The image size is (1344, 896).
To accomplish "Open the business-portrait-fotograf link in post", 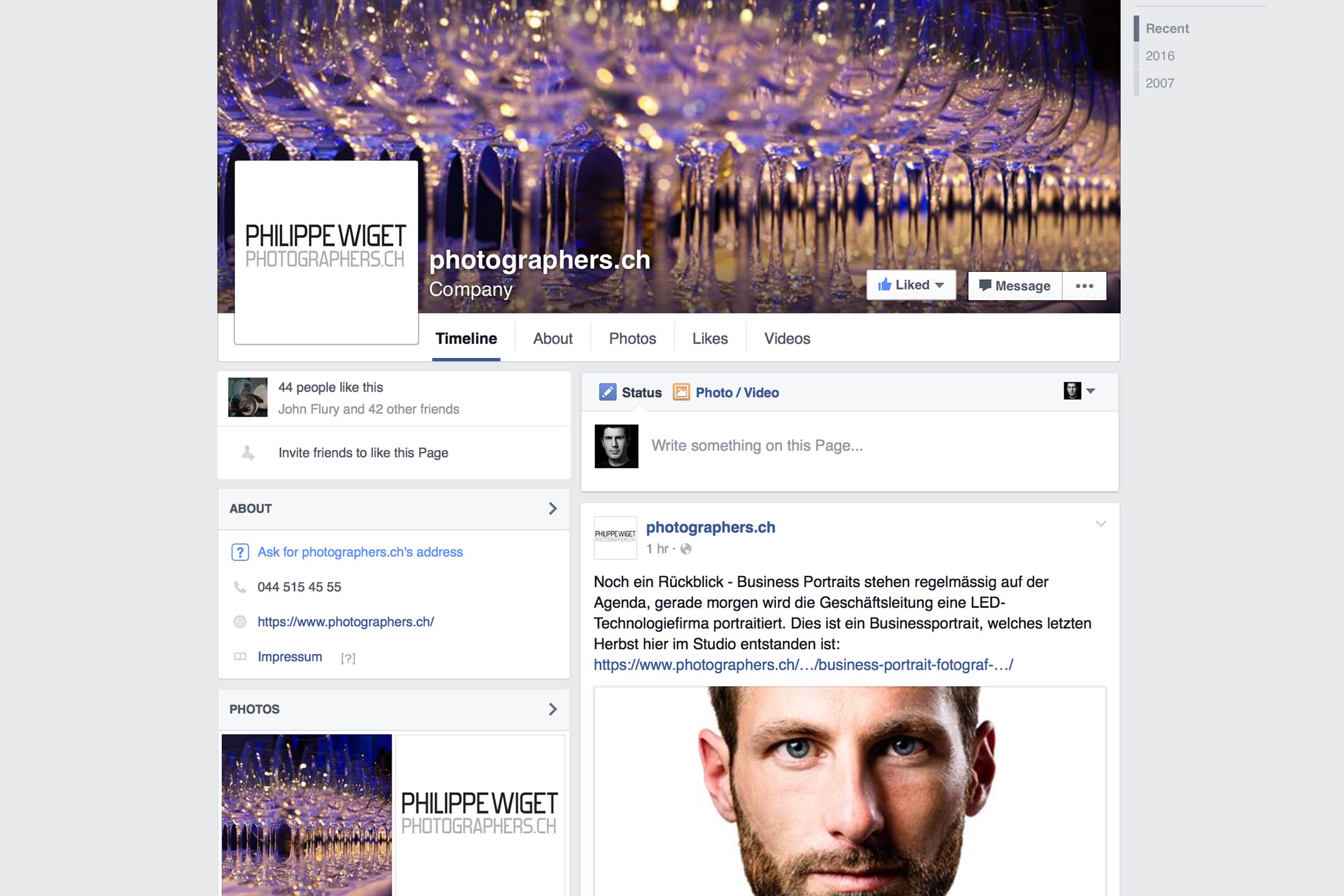I will pos(803,665).
